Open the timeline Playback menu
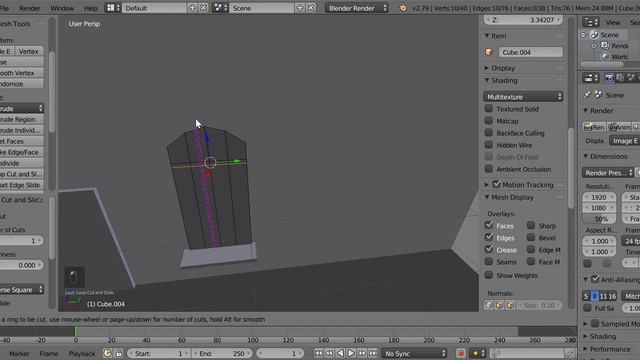Image resolution: width=640 pixels, height=360 pixels. (x=82, y=353)
